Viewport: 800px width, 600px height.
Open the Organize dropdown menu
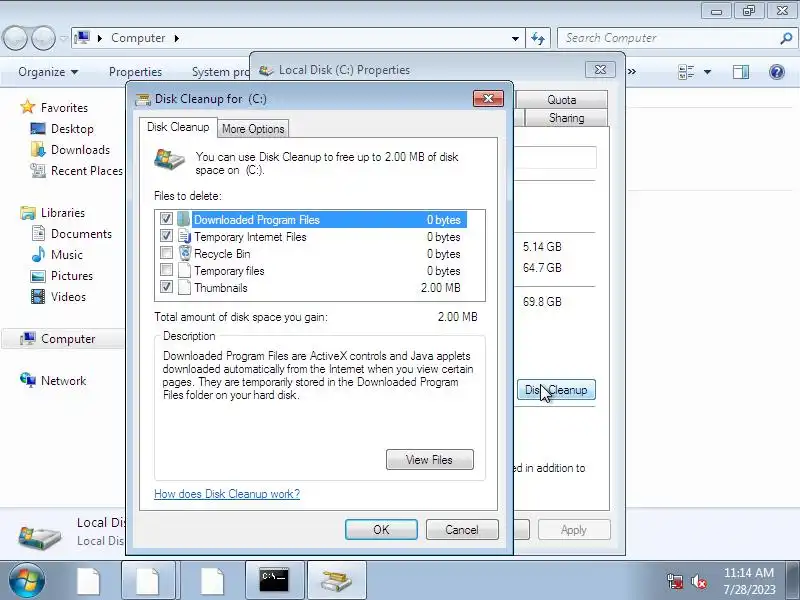pyautogui.click(x=48, y=72)
